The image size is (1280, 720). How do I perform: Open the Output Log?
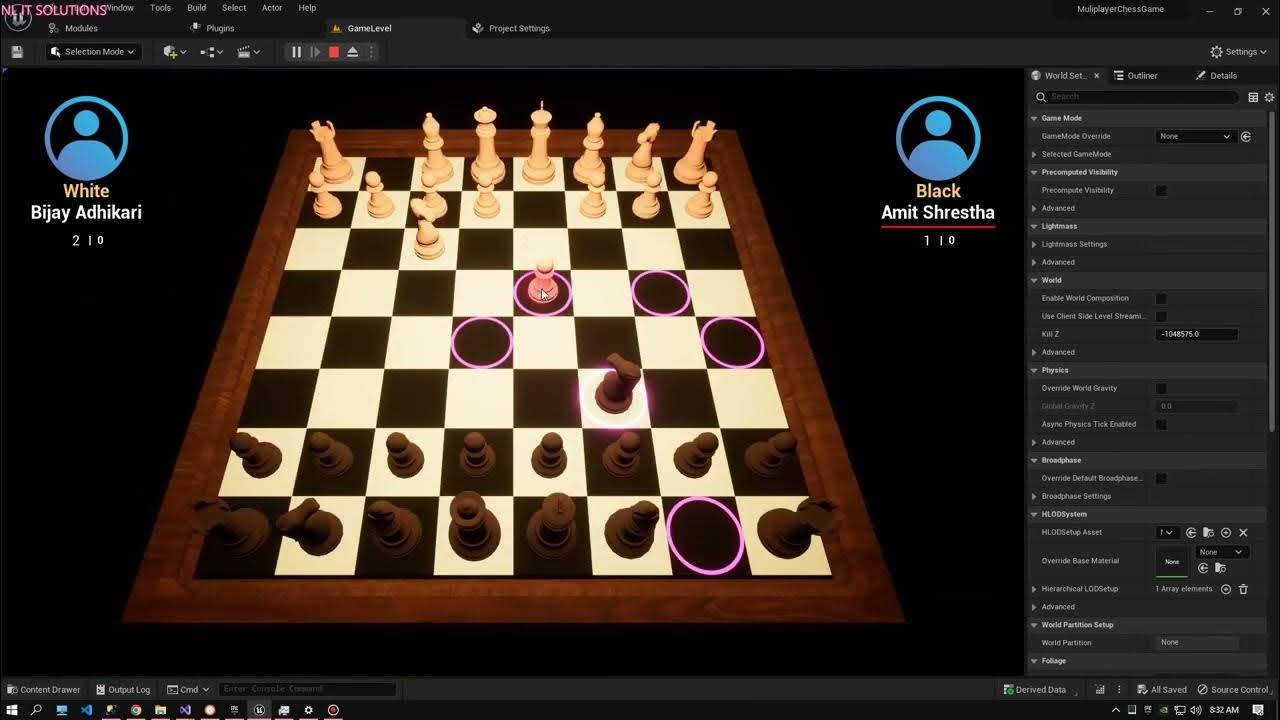(x=123, y=689)
